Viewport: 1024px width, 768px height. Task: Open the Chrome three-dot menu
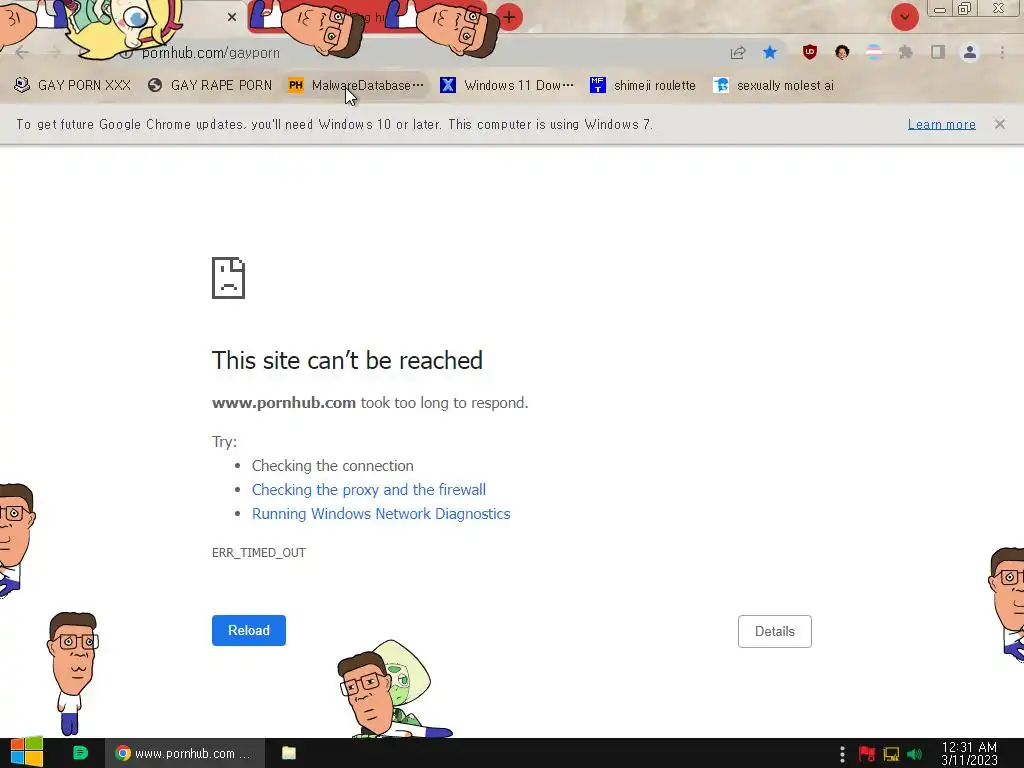(x=1002, y=52)
